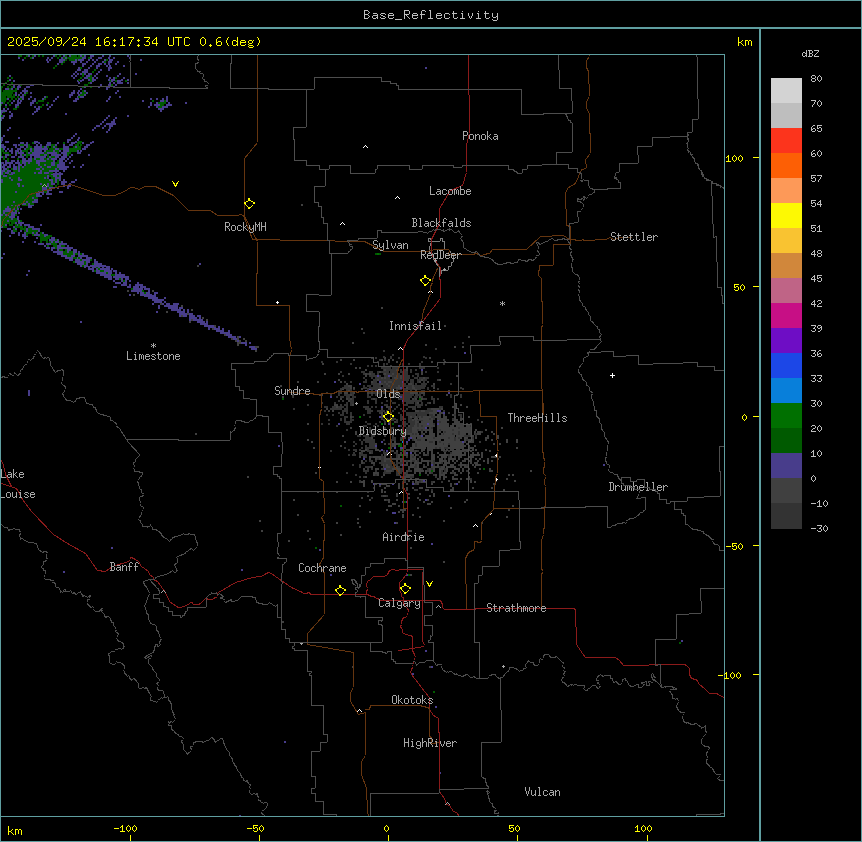The image size is (862, 842).
Task: Click the white plus marker northeast of ThreeHills
Action: (x=612, y=375)
